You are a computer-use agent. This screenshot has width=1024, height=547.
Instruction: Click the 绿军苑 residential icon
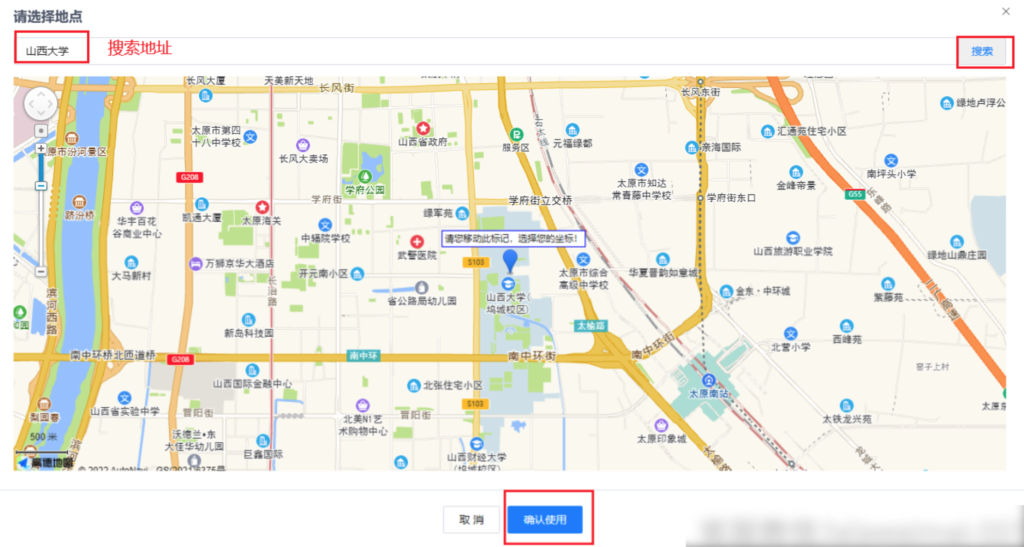coord(462,213)
